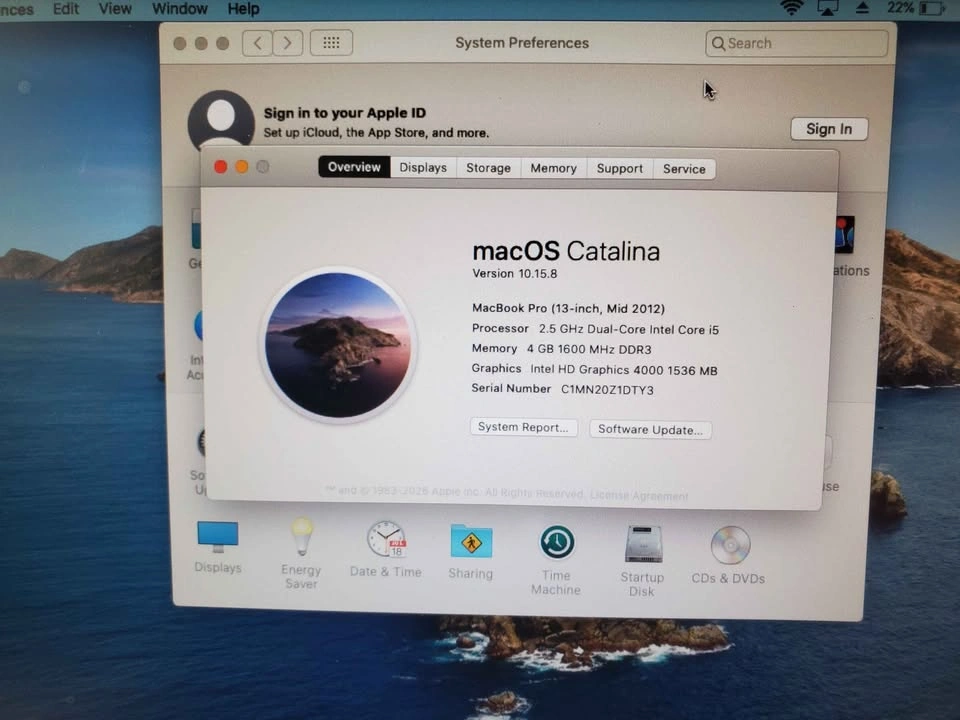Click the battery status icon
The width and height of the screenshot is (960, 720).
click(x=932, y=9)
